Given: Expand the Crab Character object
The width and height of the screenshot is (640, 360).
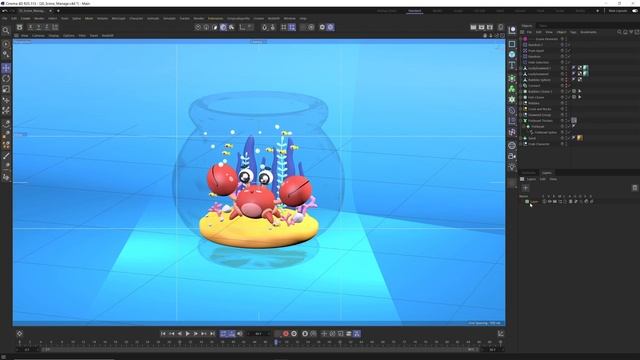Looking at the screenshot, I should (x=521, y=144).
